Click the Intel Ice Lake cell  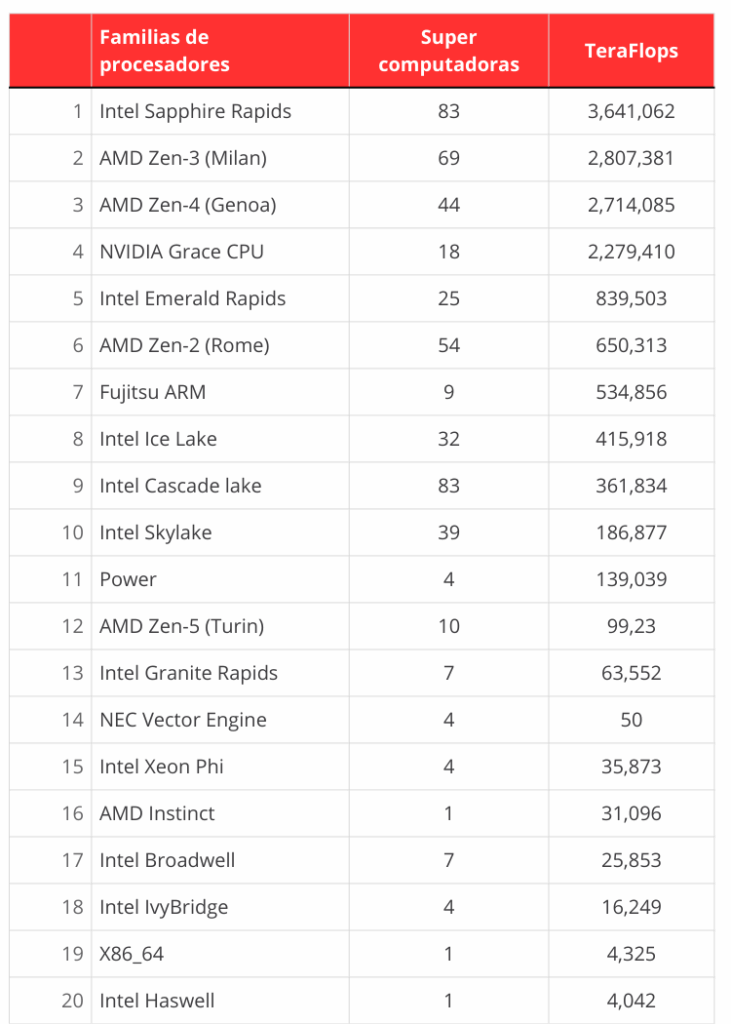click(x=158, y=439)
